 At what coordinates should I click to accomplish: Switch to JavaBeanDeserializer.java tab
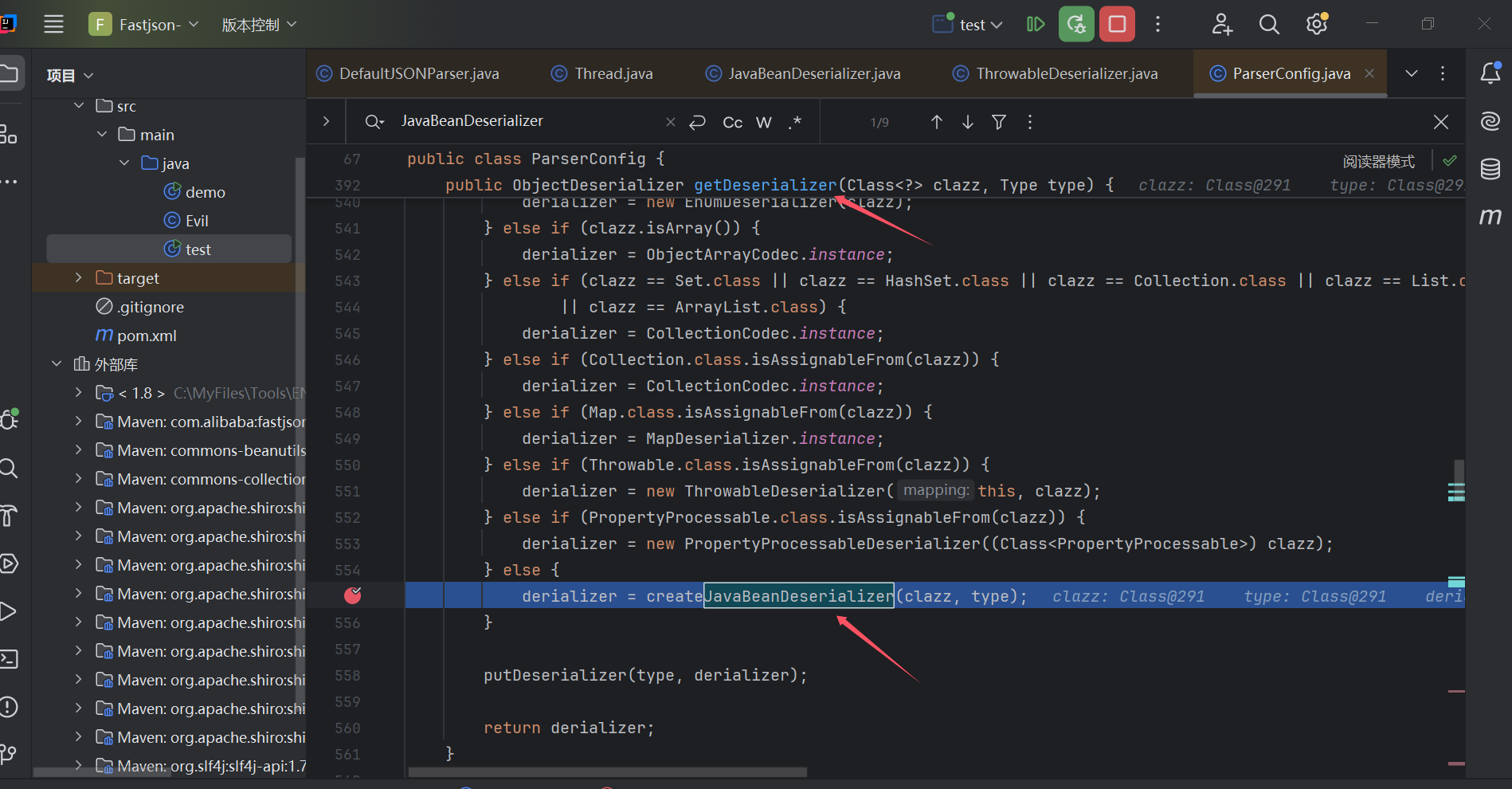[803, 73]
